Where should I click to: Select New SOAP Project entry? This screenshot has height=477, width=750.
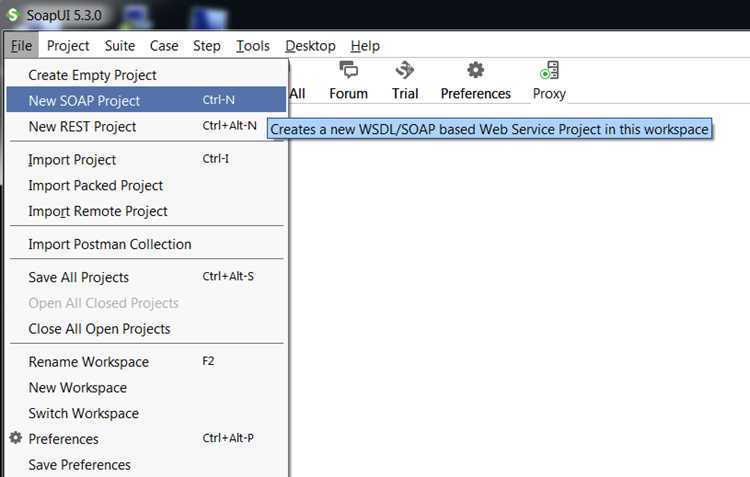(146, 100)
